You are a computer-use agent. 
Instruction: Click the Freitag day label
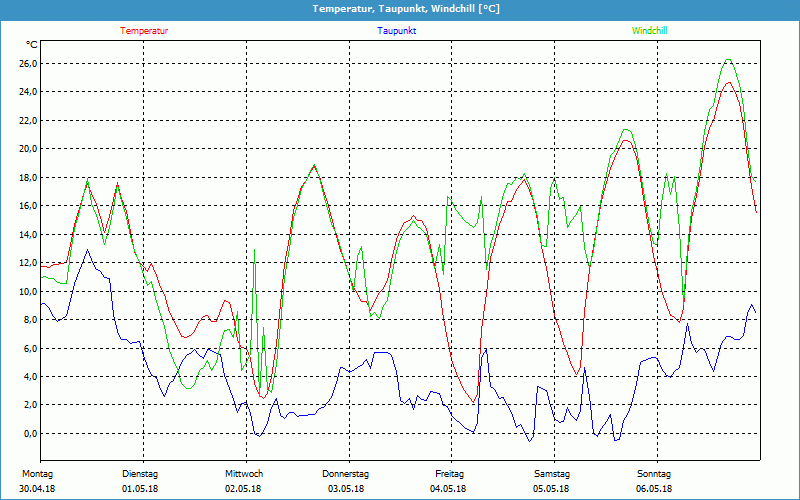[449, 474]
